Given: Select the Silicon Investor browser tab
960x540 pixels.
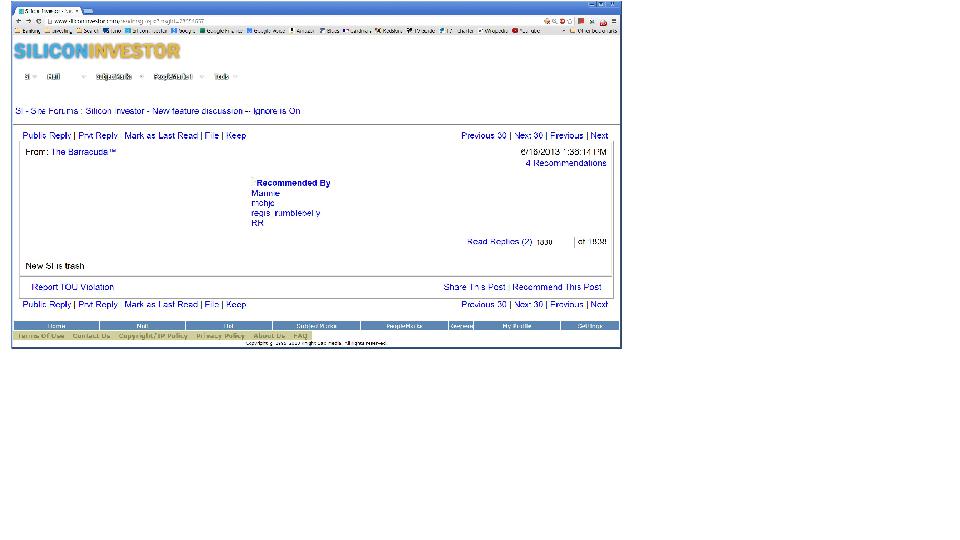Looking at the screenshot, I should (x=49, y=11).
